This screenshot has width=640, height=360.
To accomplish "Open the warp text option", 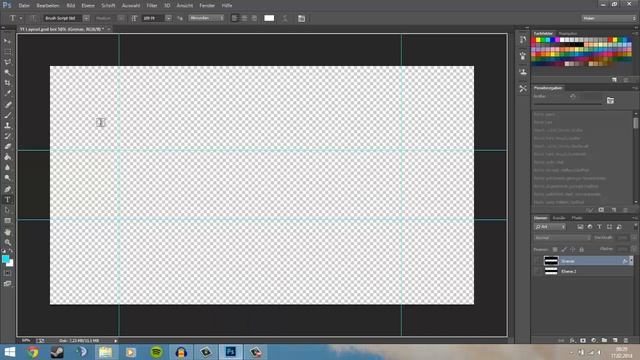I will coord(285,18).
